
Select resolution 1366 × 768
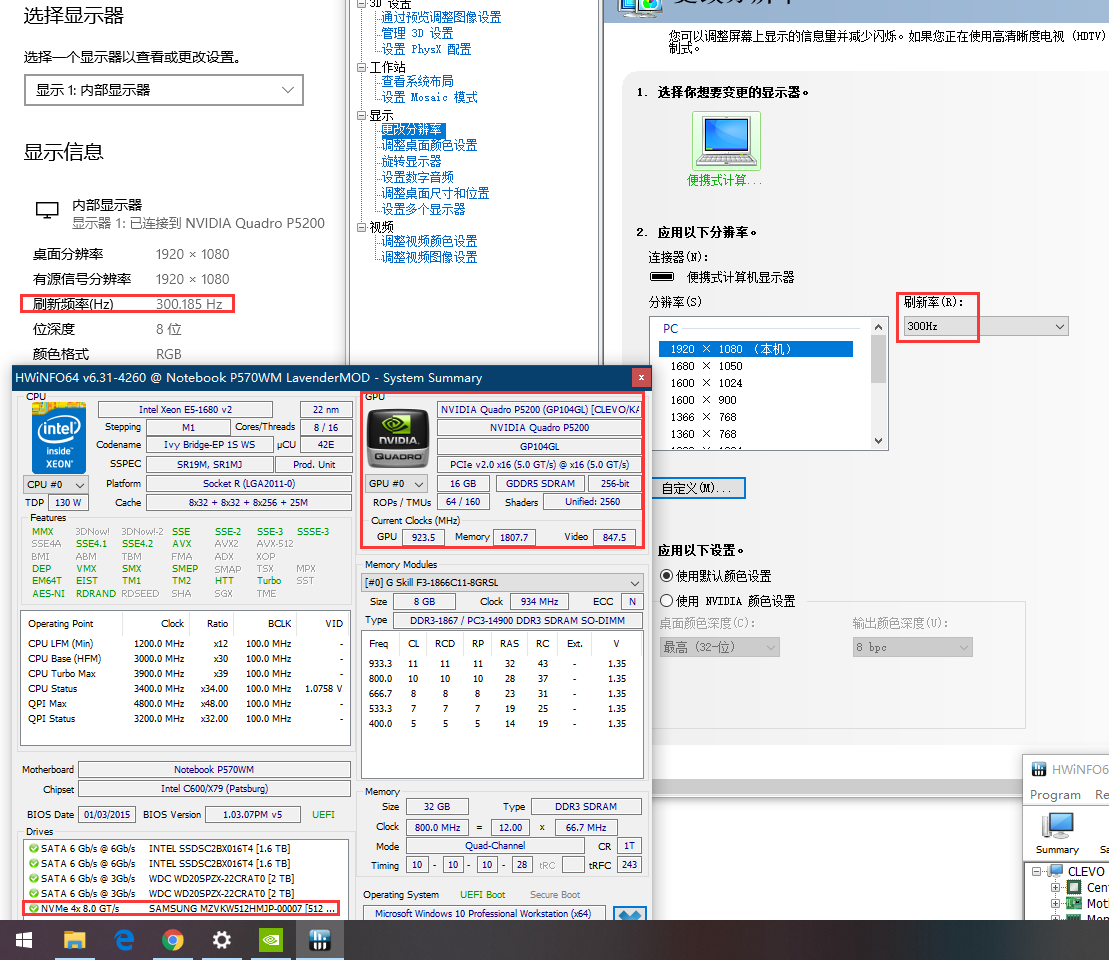[704, 417]
